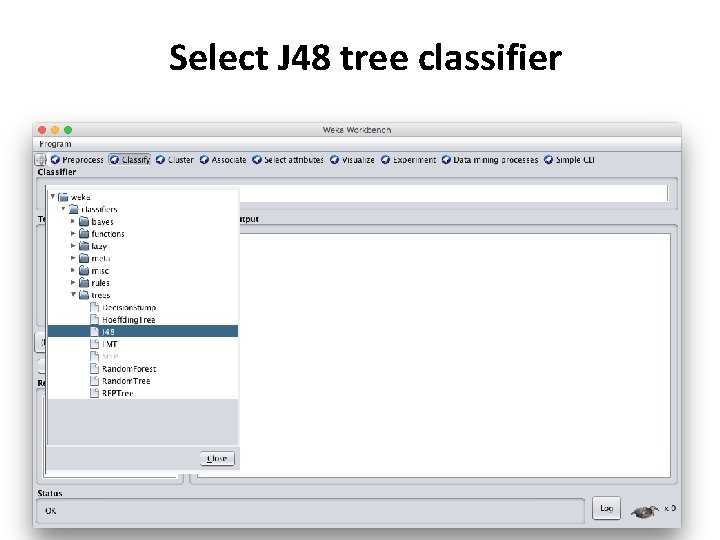The height and width of the screenshot is (540, 720).
Task: Select the DecisionStump classifier
Action: [x=129, y=307]
